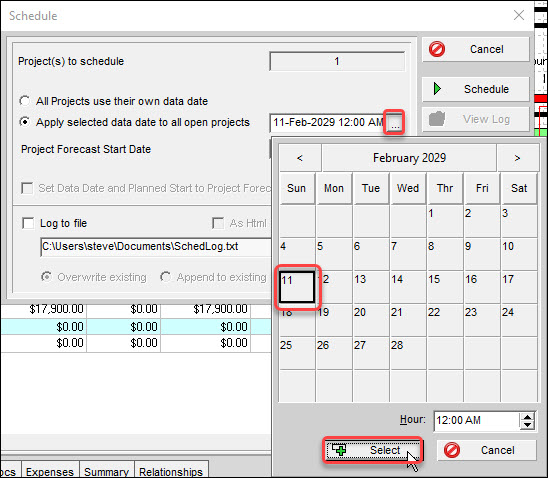Click the Thr weekday header
548x478 pixels.
pos(446,188)
